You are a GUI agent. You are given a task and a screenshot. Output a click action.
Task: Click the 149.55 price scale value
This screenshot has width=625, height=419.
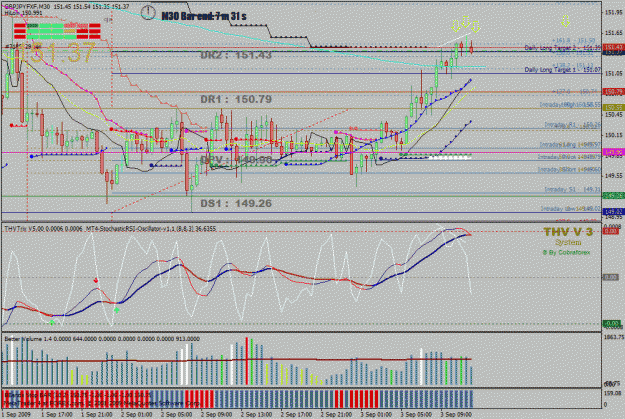tap(614, 175)
